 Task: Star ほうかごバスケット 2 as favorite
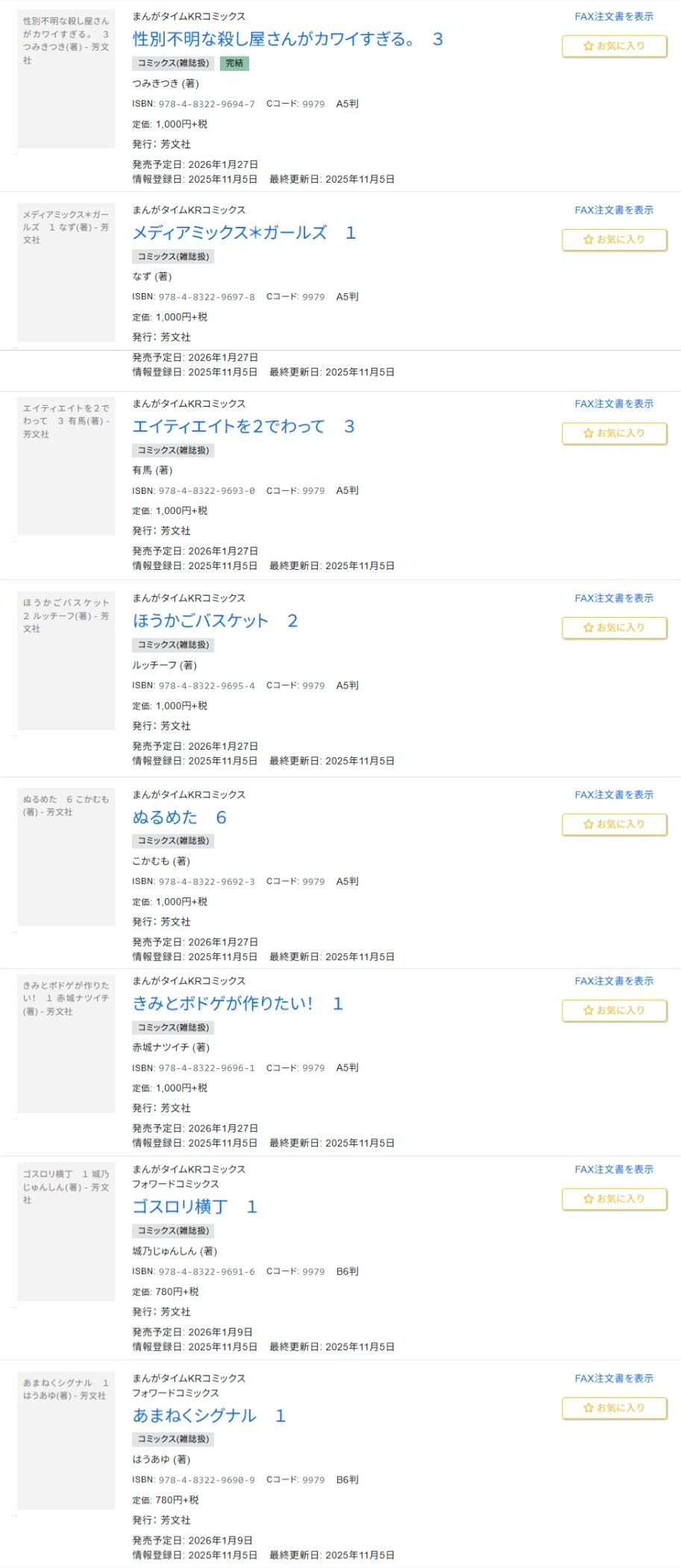click(x=614, y=628)
